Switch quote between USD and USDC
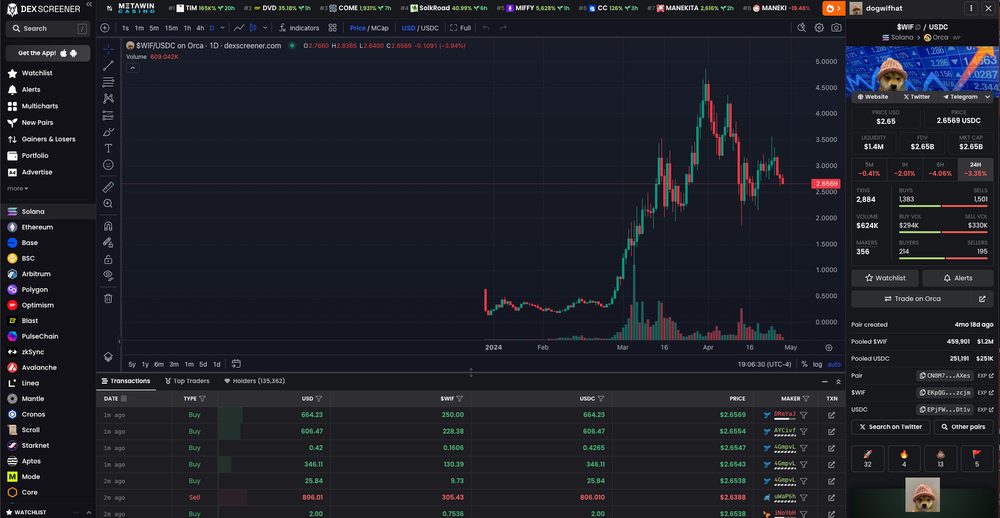 (420, 28)
